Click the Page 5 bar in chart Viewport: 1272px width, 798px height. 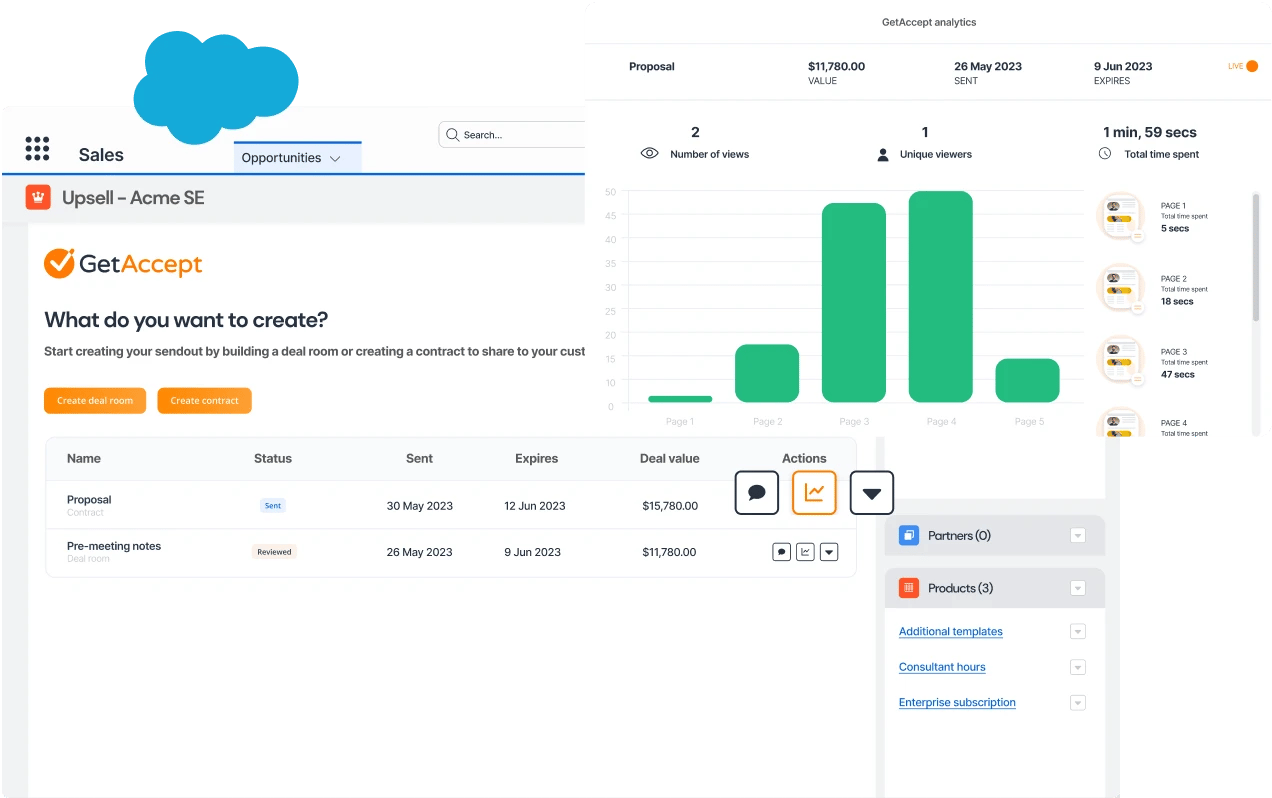point(1027,380)
